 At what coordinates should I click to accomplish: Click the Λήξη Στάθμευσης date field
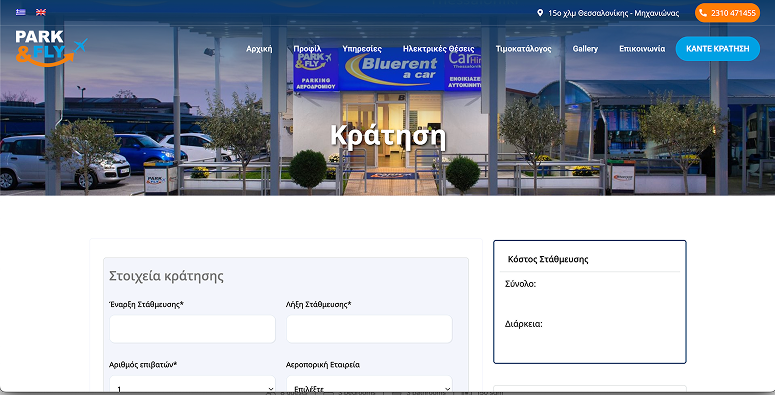(x=369, y=329)
